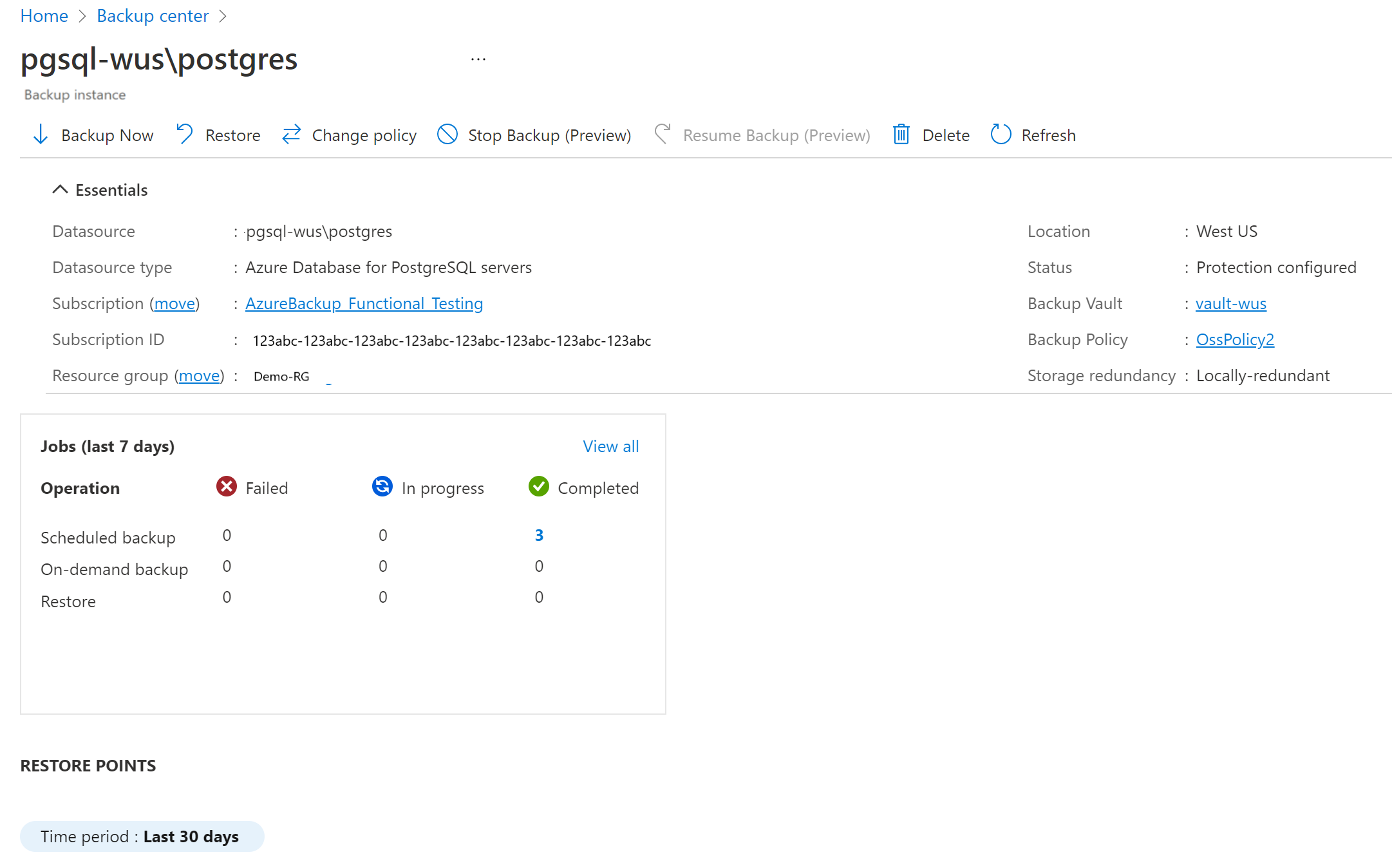Click the Scheduled backup completed count 3
1392x868 pixels.
point(539,535)
